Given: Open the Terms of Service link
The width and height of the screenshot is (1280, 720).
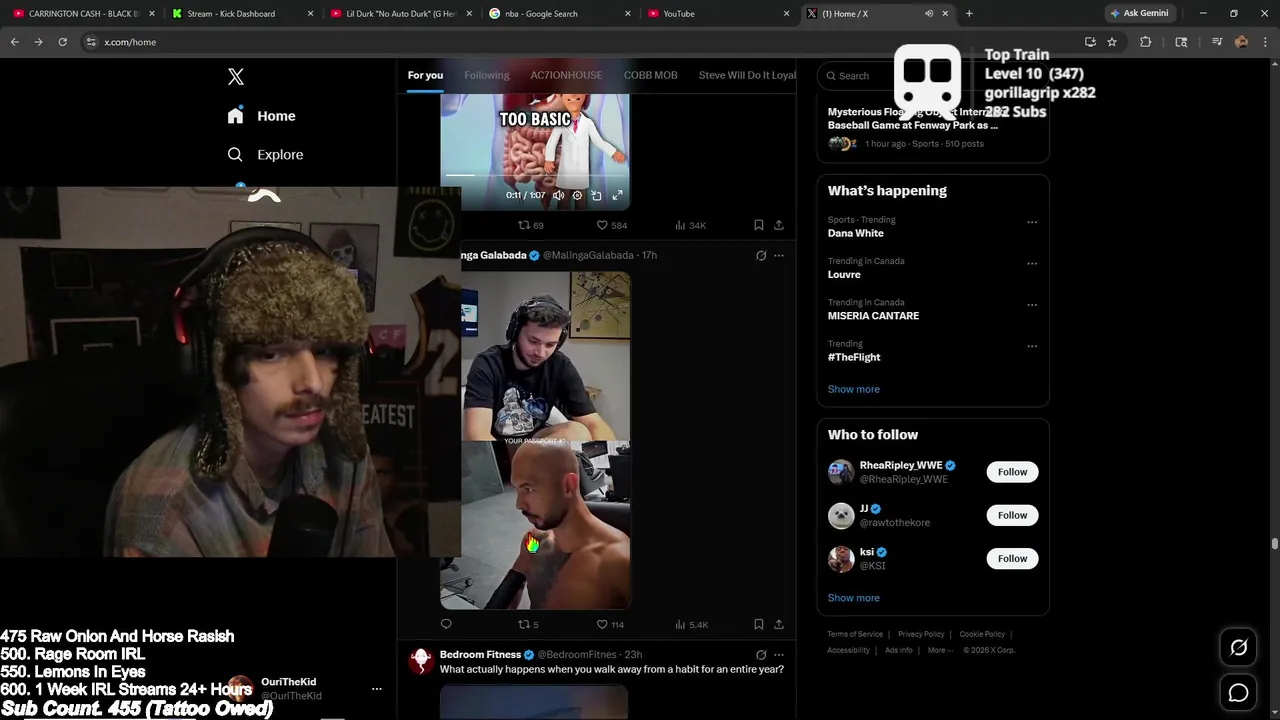Looking at the screenshot, I should (x=855, y=634).
